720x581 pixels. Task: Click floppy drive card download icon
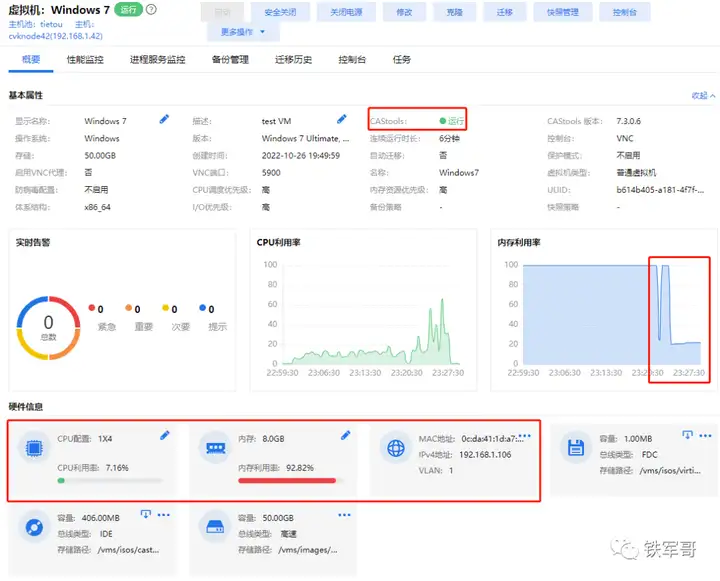click(x=687, y=435)
